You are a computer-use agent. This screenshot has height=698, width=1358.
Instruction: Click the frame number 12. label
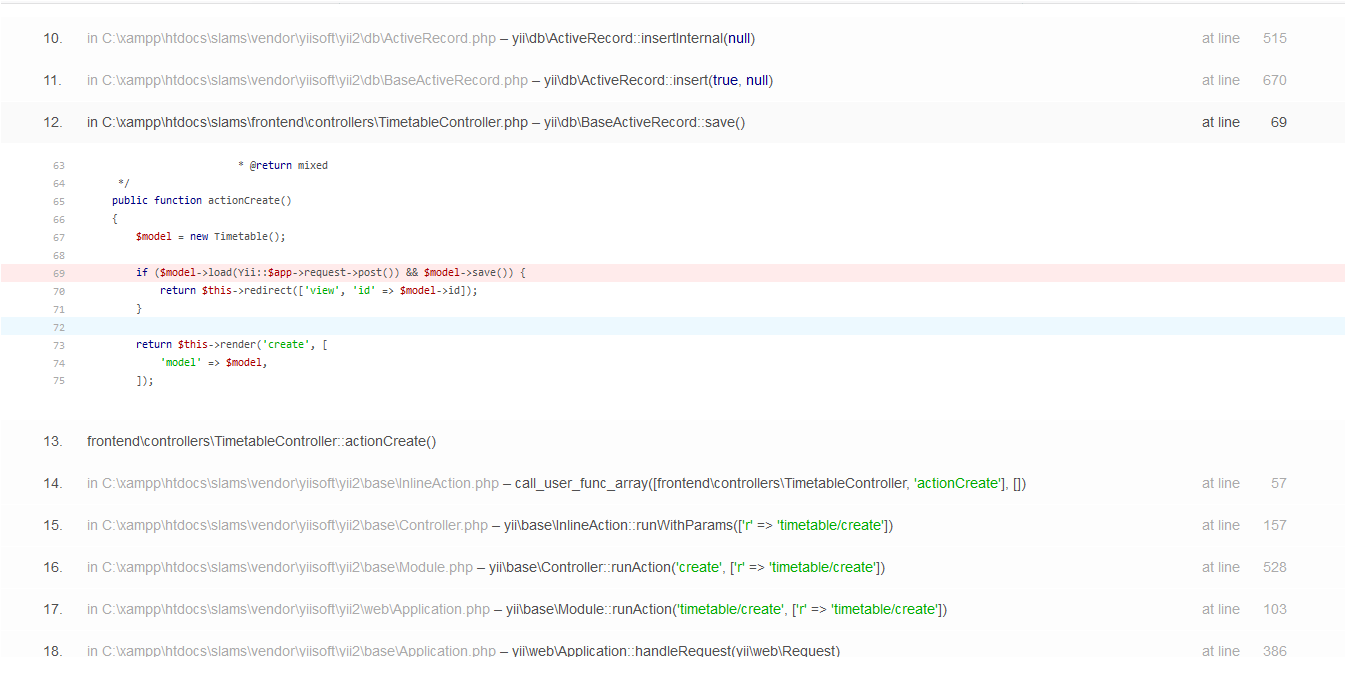click(53, 122)
